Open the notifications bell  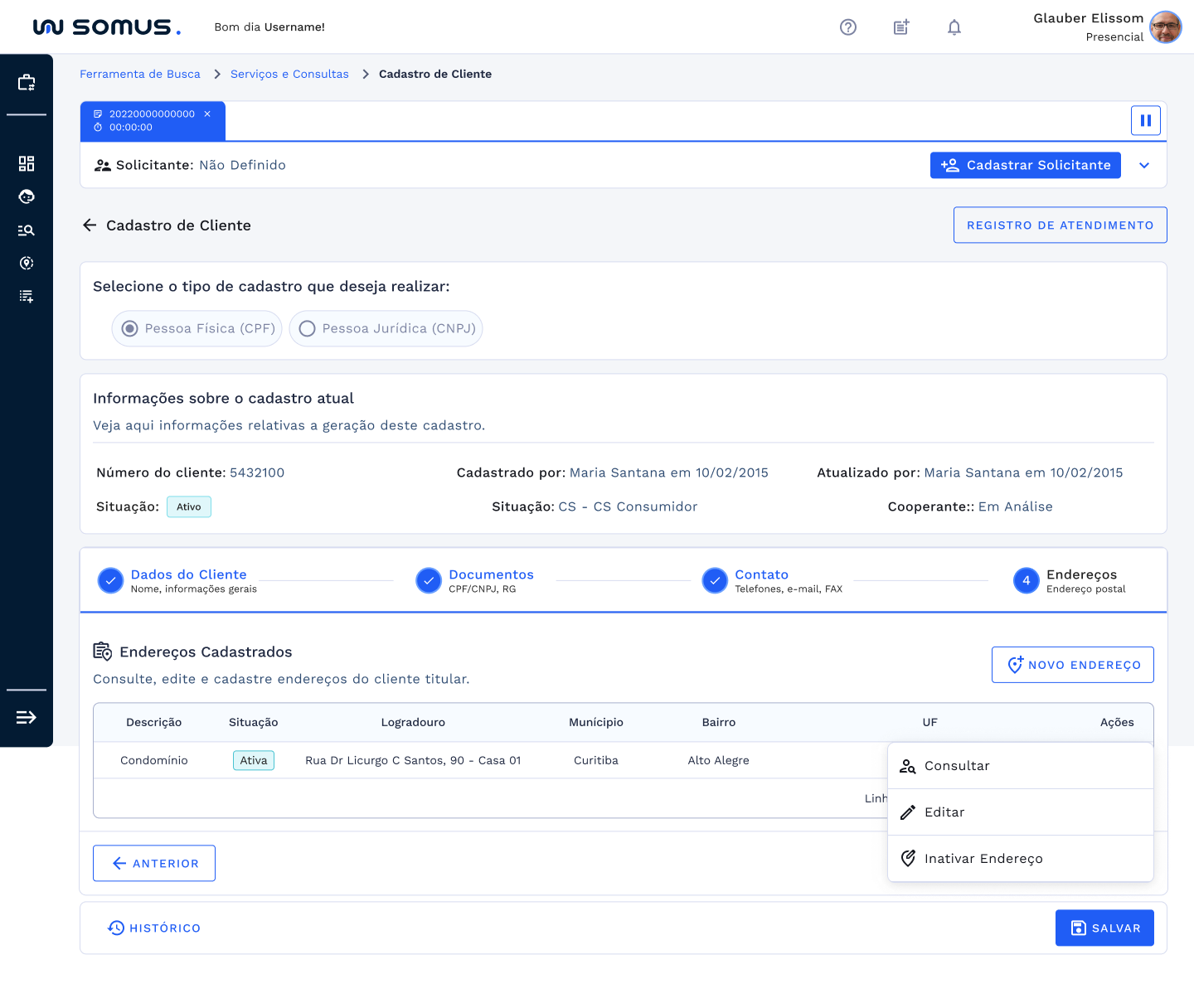click(x=954, y=27)
